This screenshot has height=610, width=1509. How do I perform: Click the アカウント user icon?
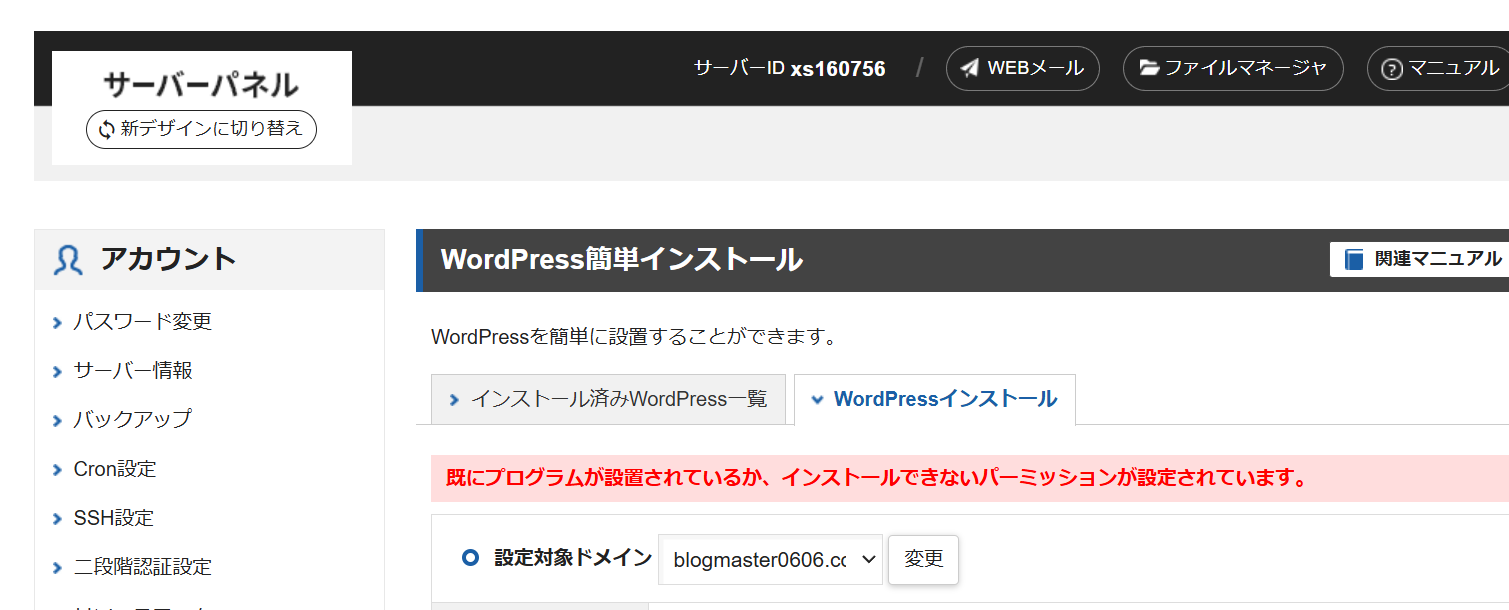pyautogui.click(x=68, y=260)
